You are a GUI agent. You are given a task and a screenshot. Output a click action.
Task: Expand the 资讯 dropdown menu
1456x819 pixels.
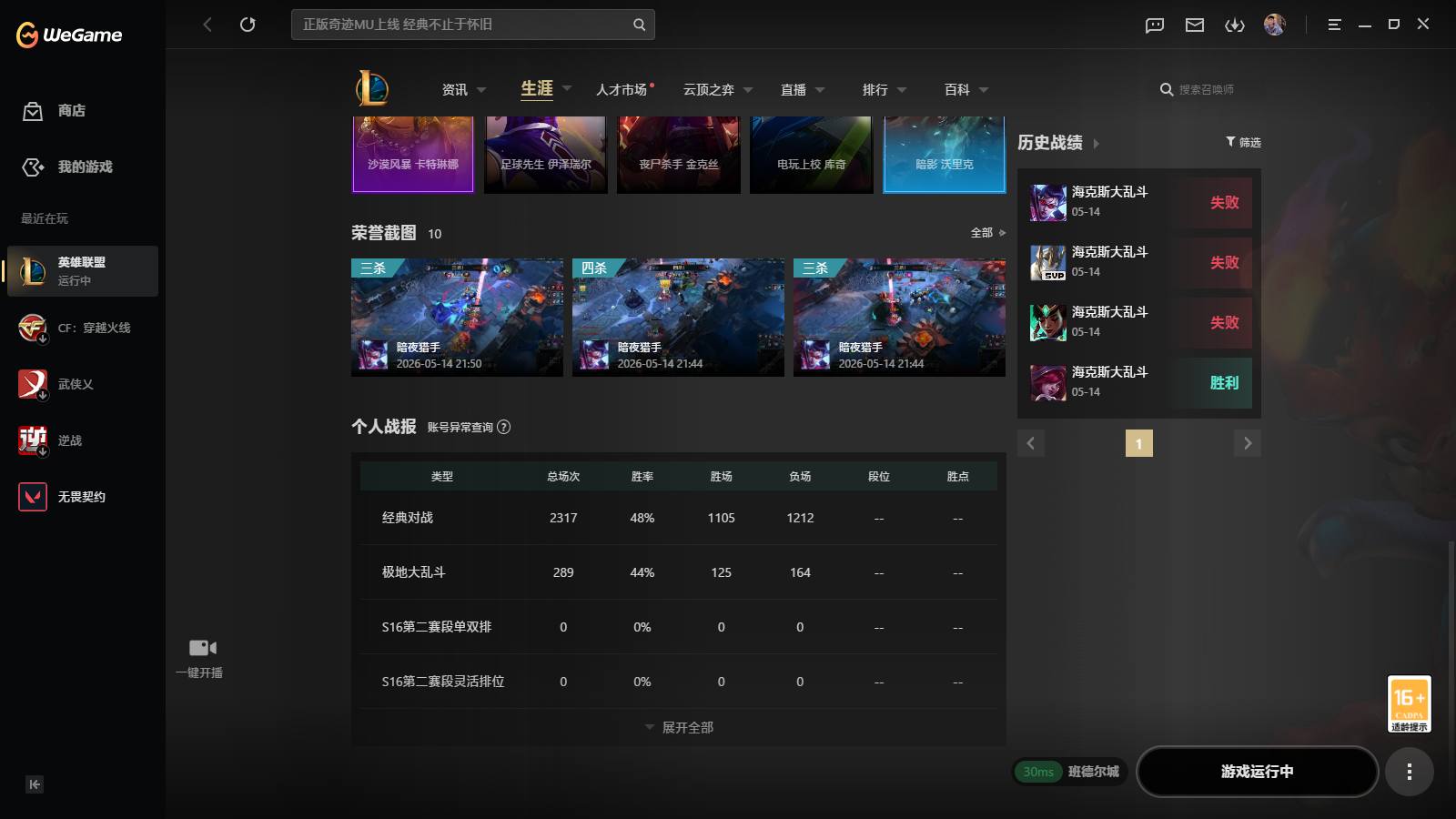point(481,90)
